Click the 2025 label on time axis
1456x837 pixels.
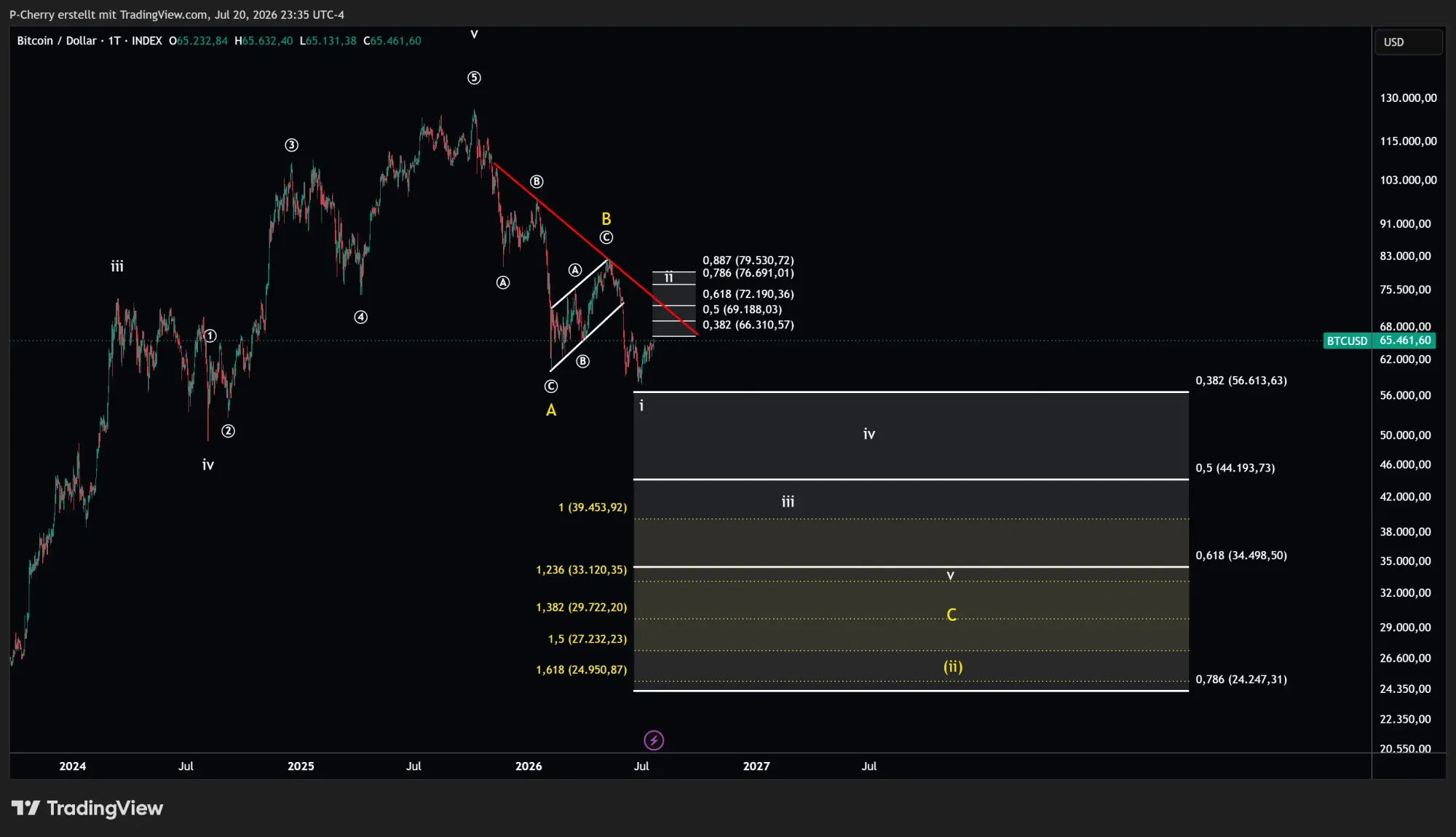click(x=301, y=766)
